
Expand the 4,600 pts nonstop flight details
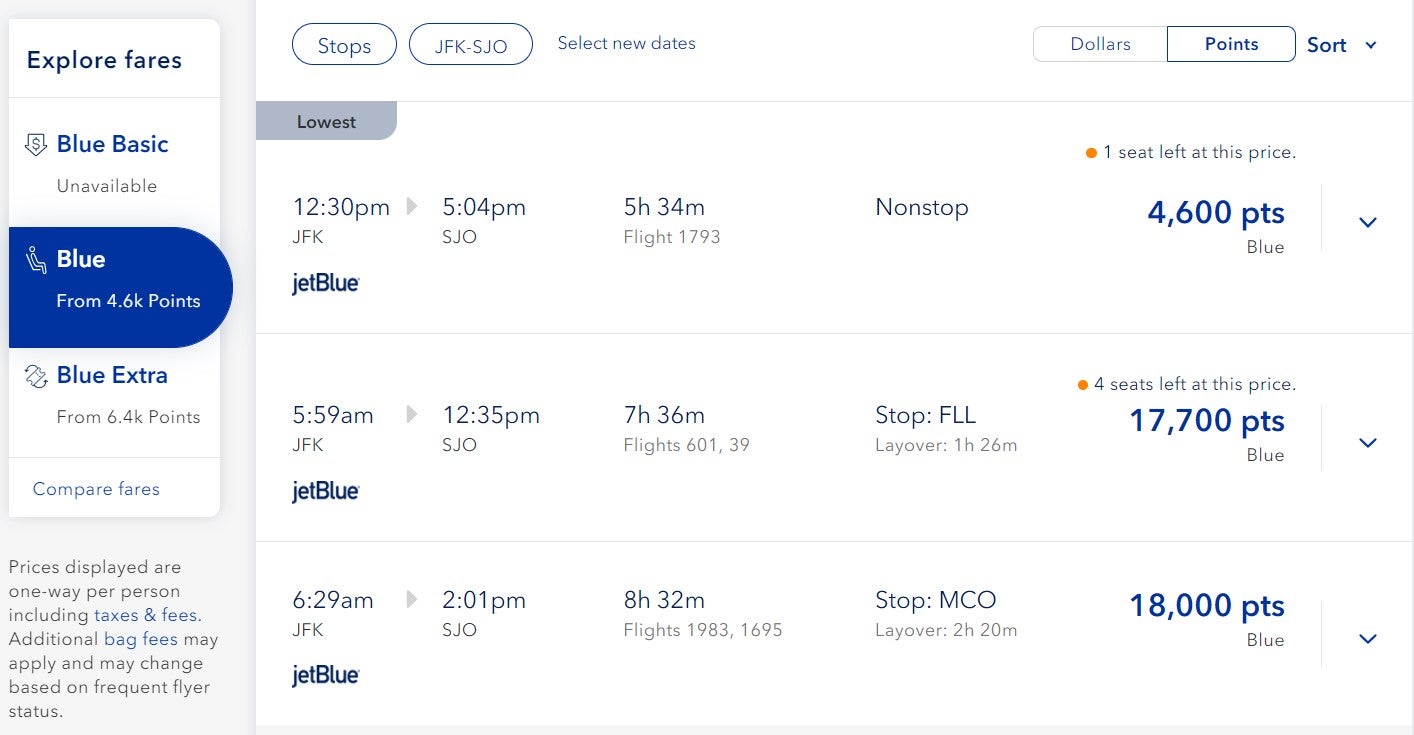pyautogui.click(x=1368, y=222)
